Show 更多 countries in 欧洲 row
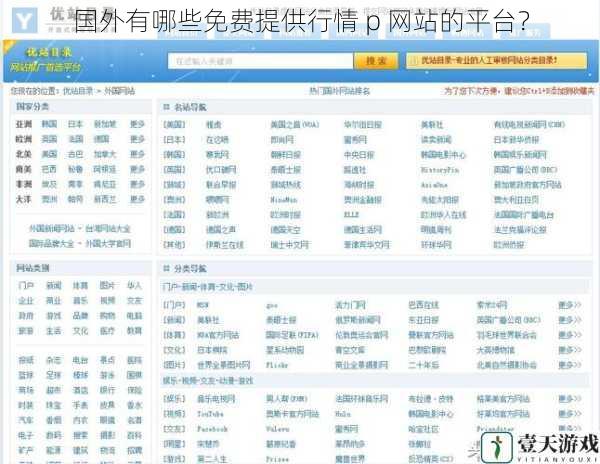 point(137,139)
